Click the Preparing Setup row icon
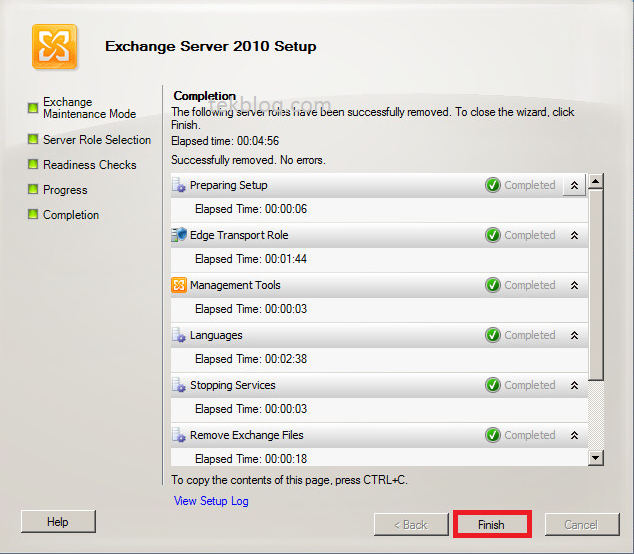Viewport: 634px width, 554px height. pos(179,185)
